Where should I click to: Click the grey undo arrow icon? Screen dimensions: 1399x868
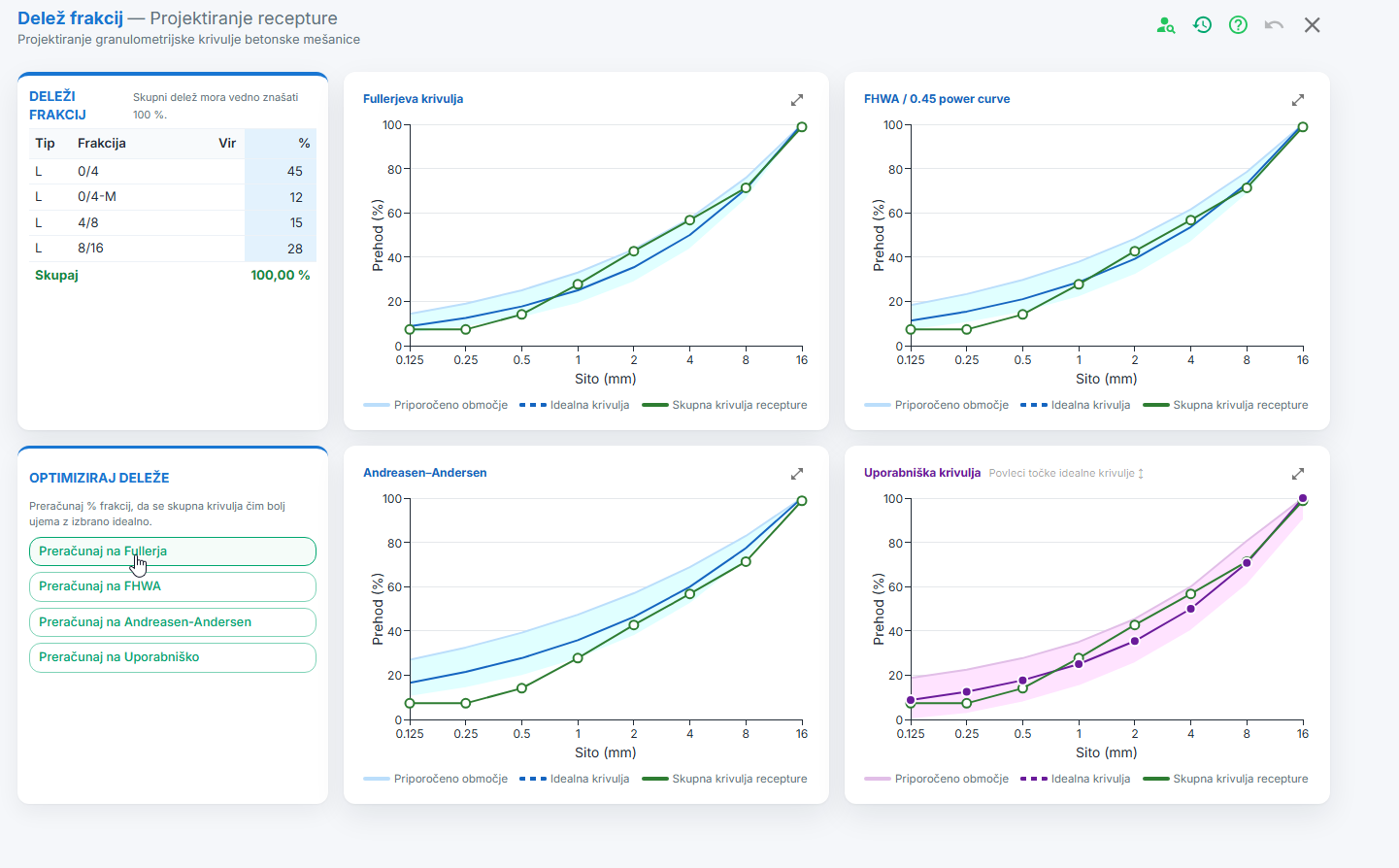[x=1274, y=25]
